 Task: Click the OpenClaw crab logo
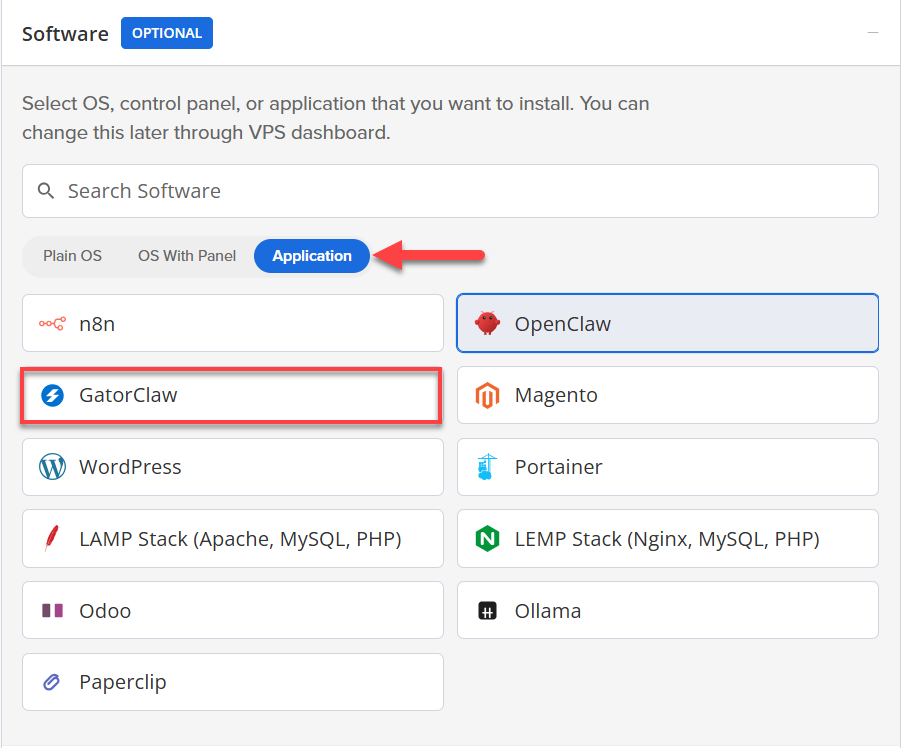[487, 323]
